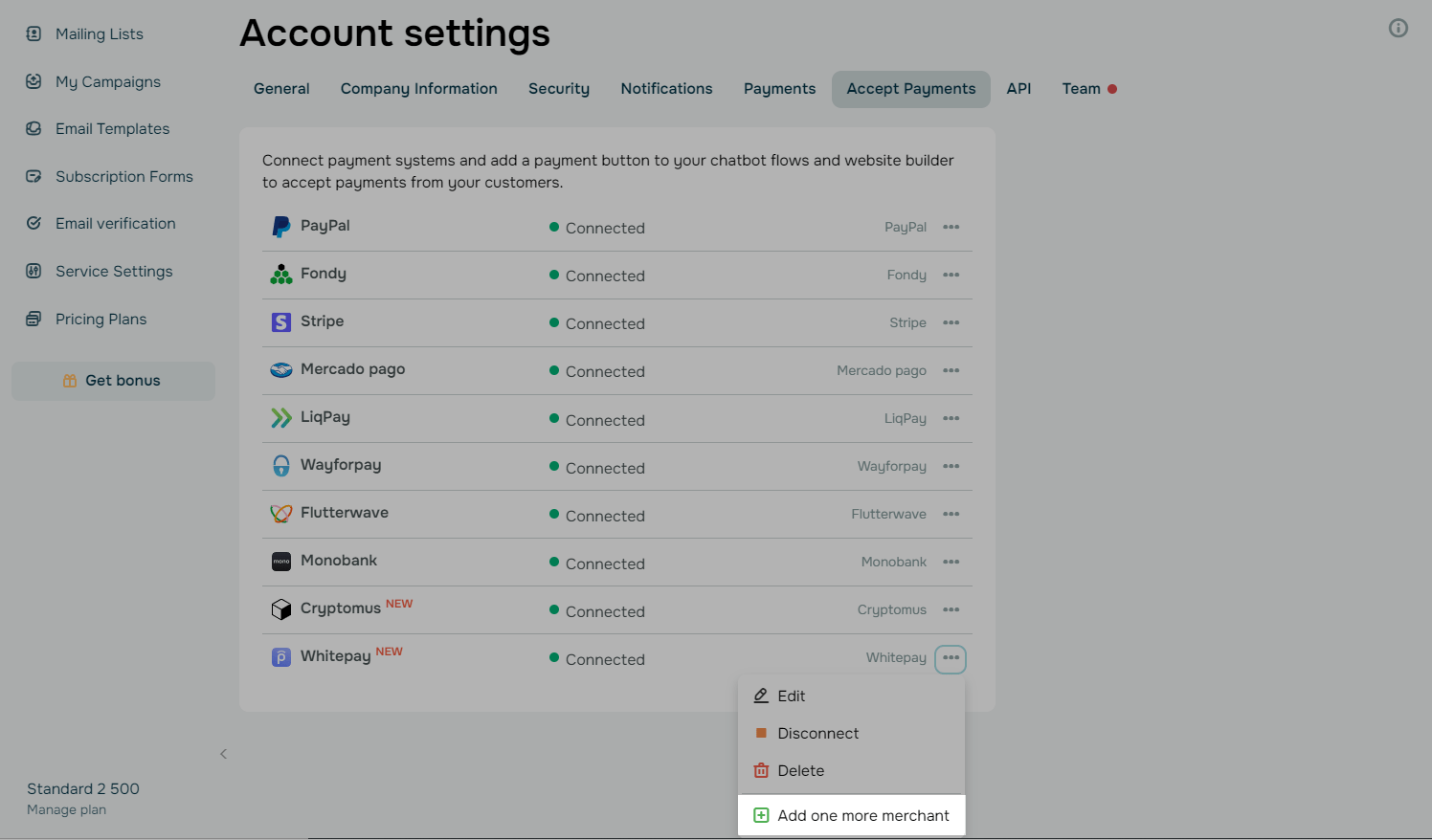Click the Manage plan link
The image size is (1432, 840).
66,810
